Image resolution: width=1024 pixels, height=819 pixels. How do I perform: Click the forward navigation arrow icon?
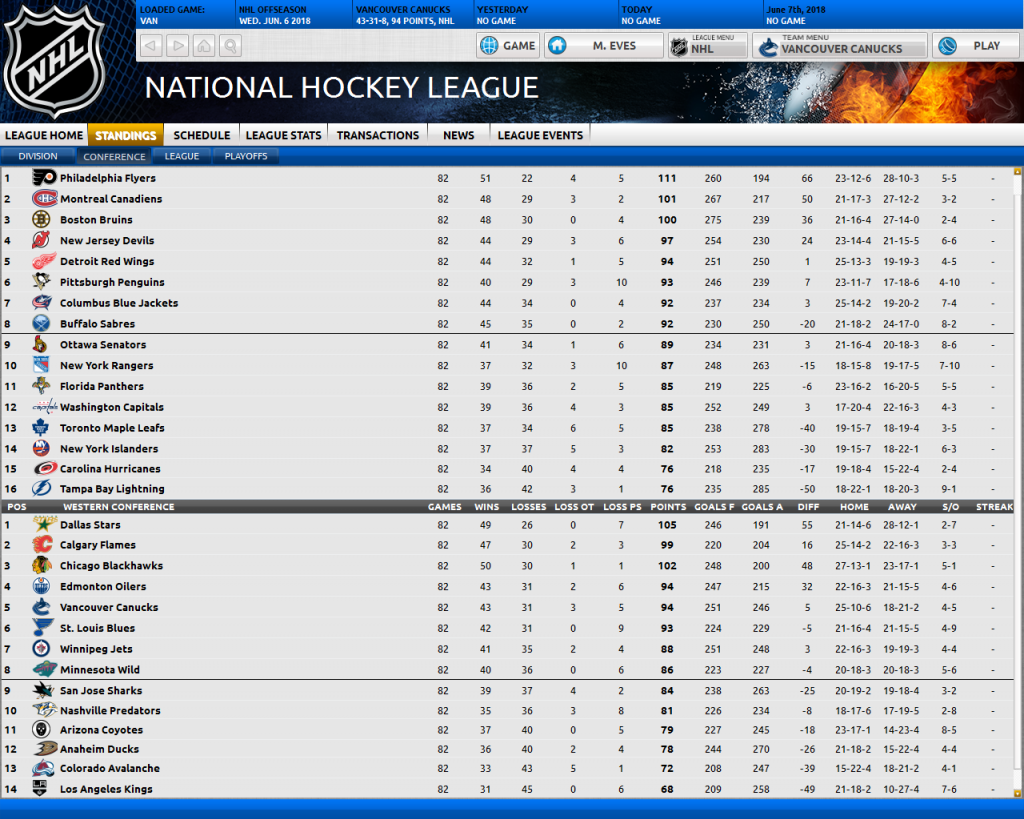click(178, 46)
